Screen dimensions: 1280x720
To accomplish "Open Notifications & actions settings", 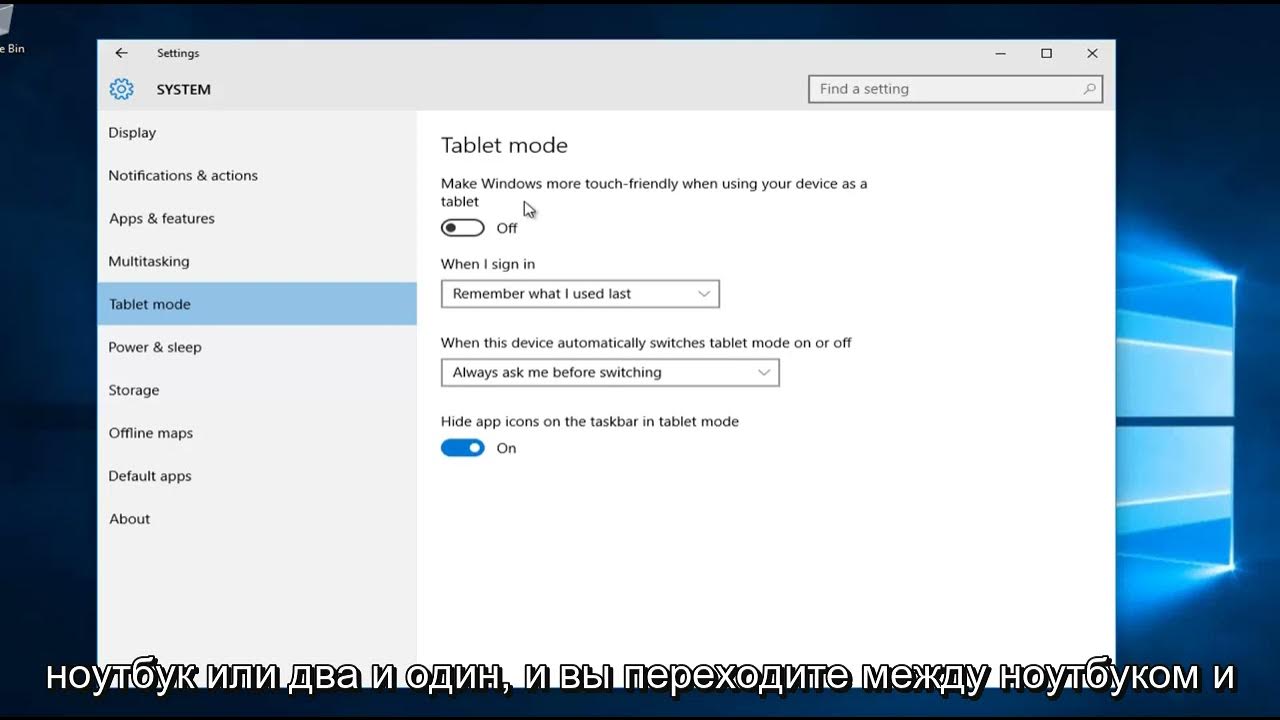I will [x=257, y=176].
